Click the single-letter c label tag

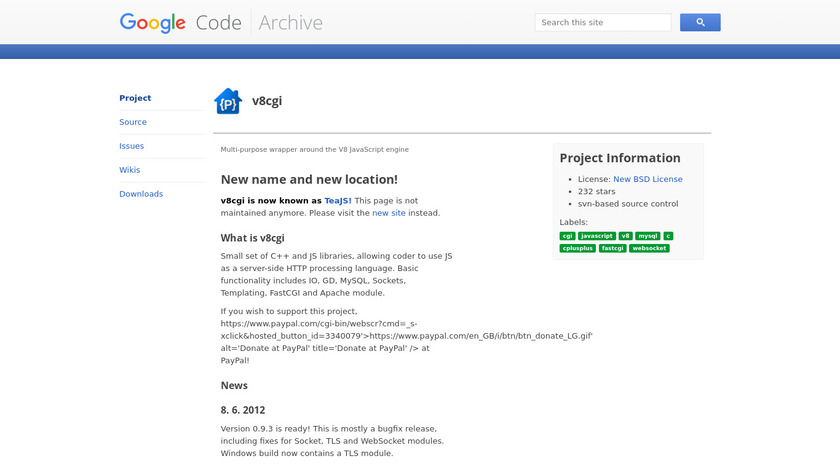[668, 236]
